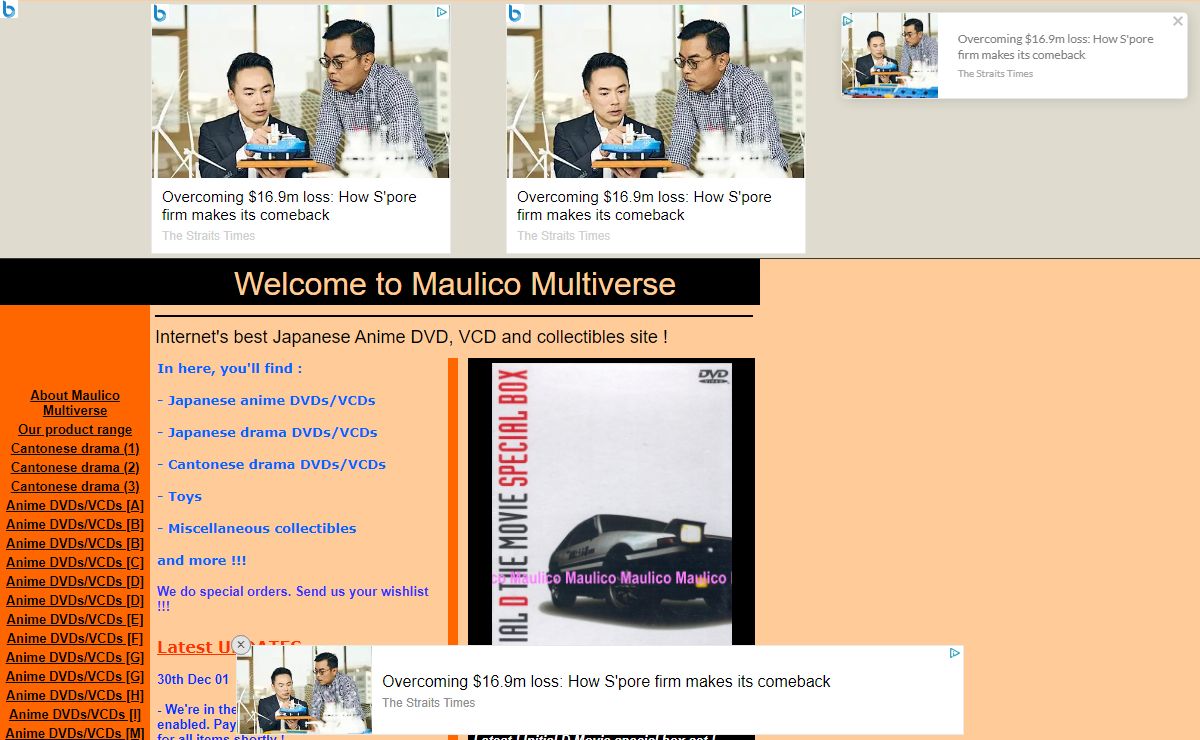The width and height of the screenshot is (1200, 740).
Task: Click the bottom banner ad's headline text
Action: point(606,681)
